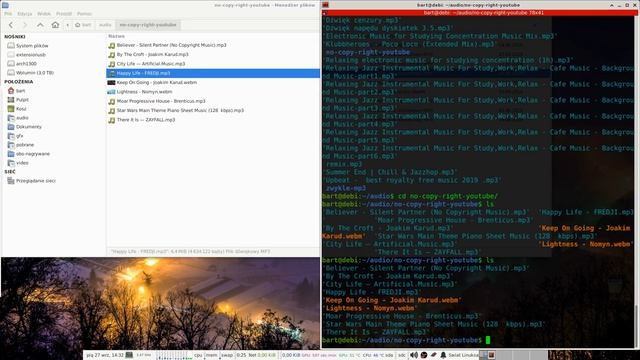Viewport: 640px width, 360px height.
Task: Jump to bart in the path bar
Action: [83, 25]
